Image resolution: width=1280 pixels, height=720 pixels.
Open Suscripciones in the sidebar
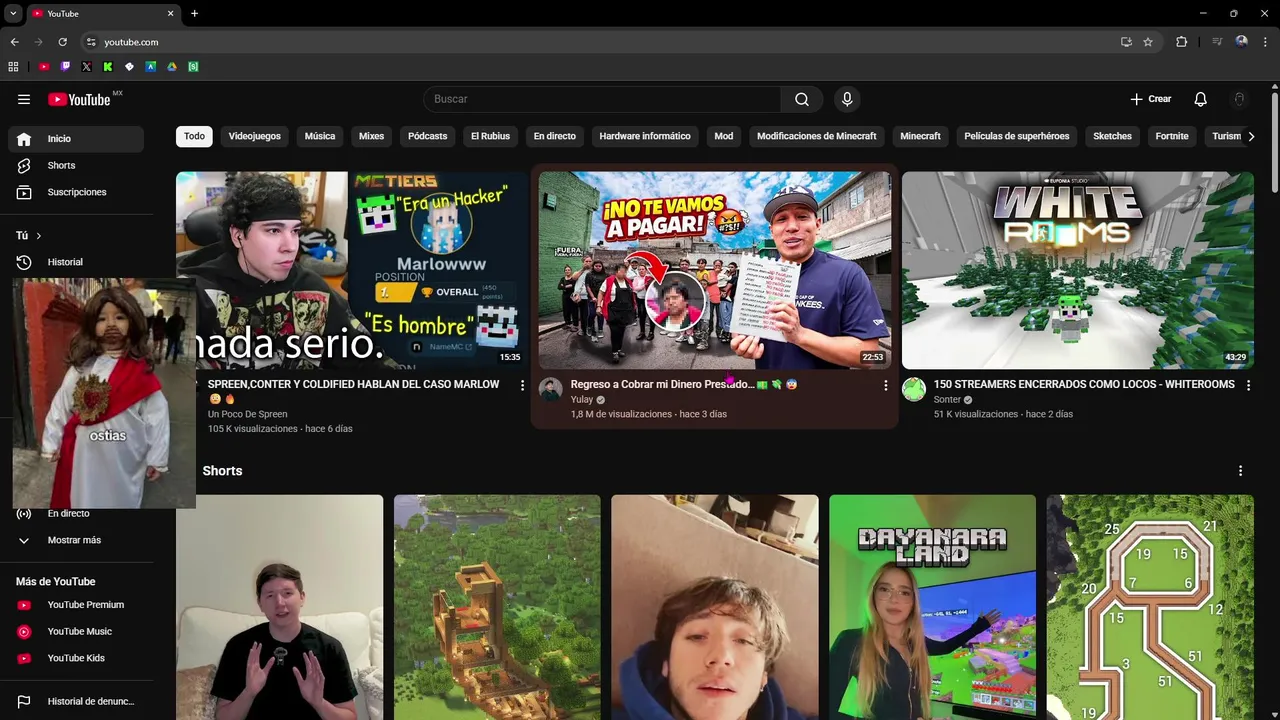tap(76, 192)
